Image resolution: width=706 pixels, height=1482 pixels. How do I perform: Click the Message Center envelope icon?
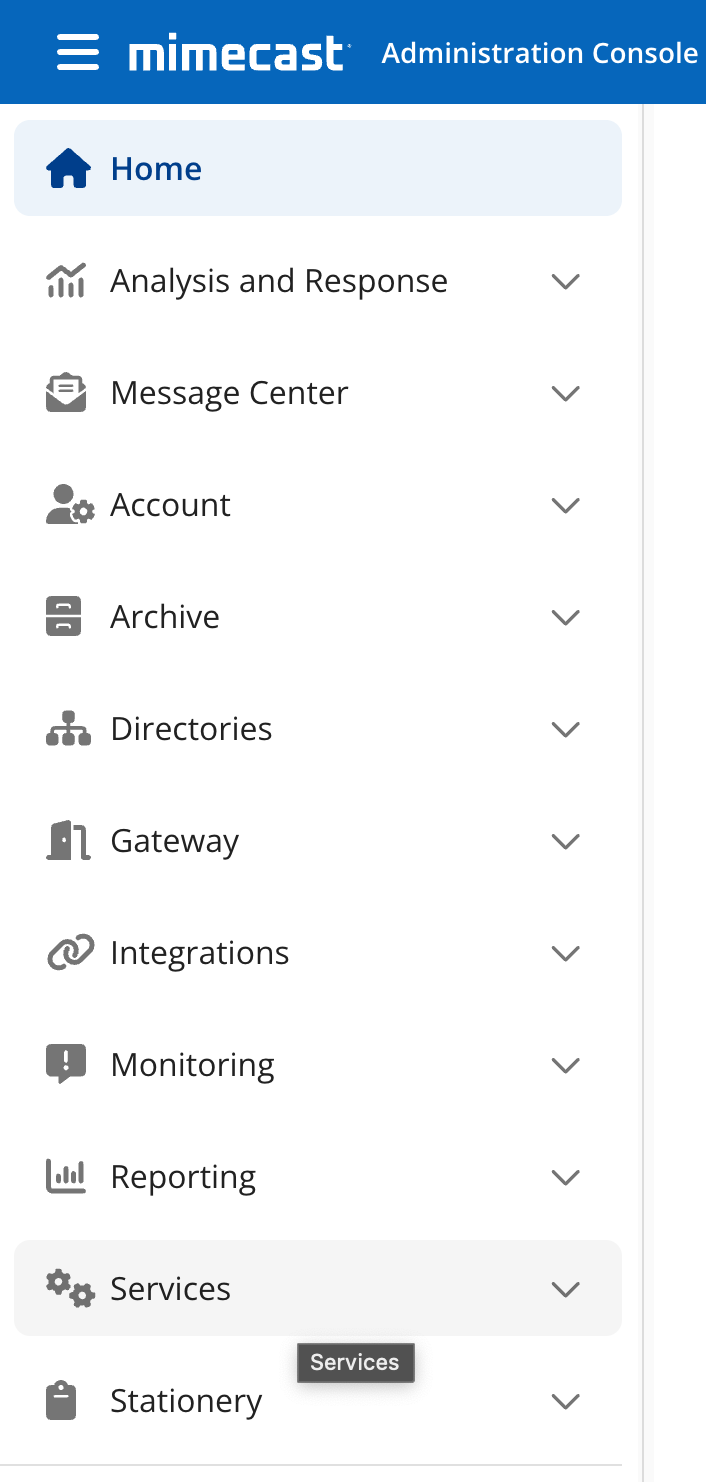click(66, 393)
